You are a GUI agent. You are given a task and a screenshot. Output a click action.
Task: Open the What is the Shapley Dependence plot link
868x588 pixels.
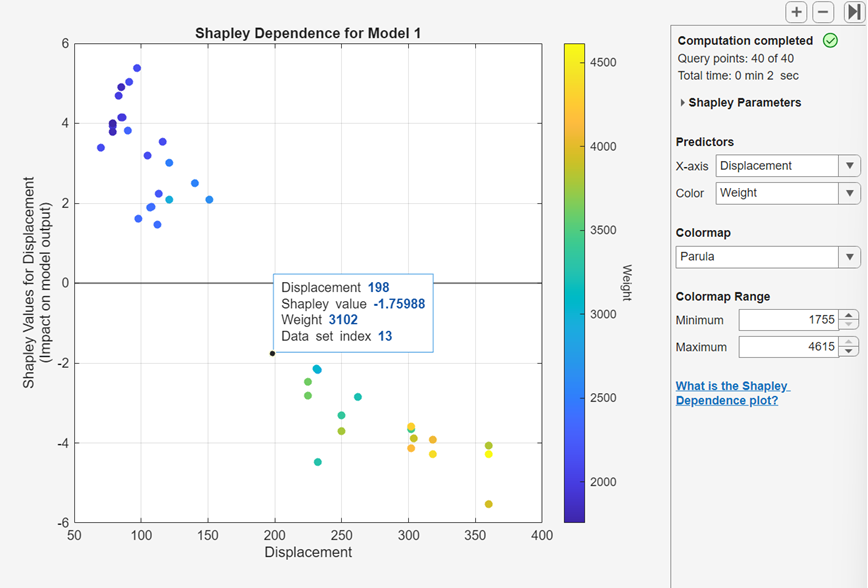(x=733, y=392)
